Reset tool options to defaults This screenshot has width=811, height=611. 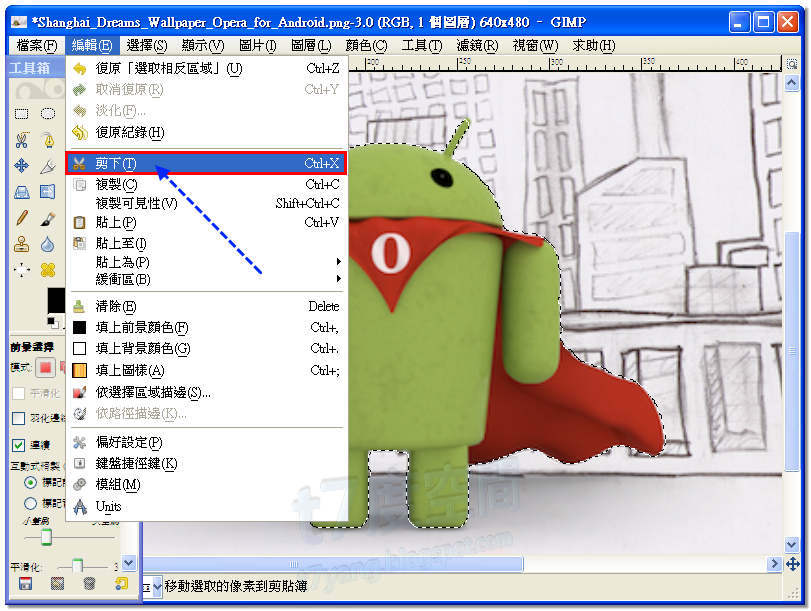point(122,584)
